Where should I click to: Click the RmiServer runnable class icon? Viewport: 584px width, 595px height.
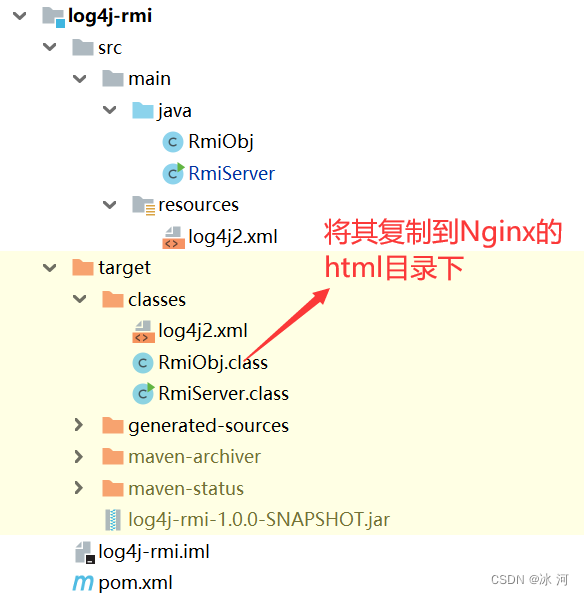[173, 173]
